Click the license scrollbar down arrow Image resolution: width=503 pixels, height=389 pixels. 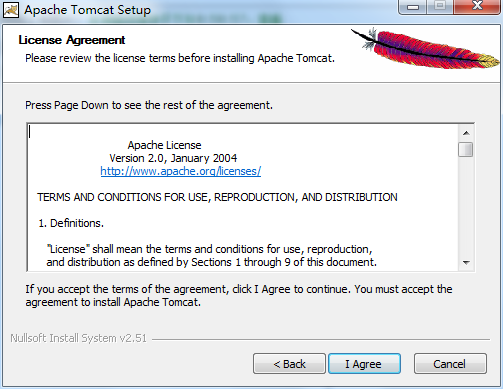click(466, 263)
